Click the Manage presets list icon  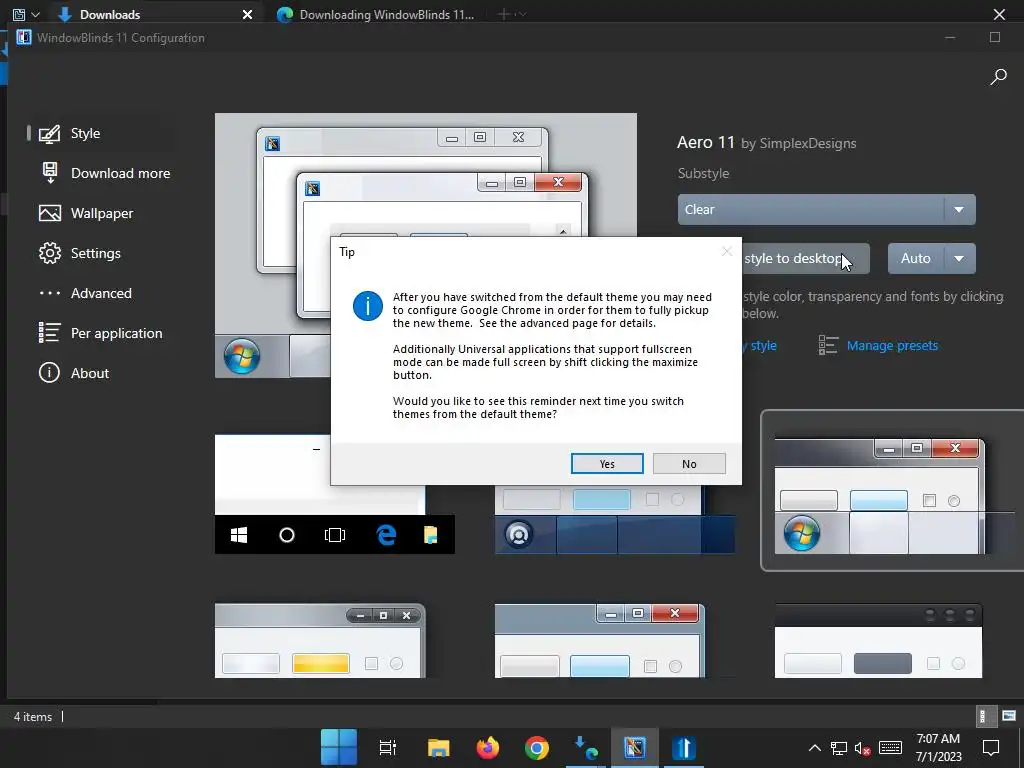coord(828,345)
